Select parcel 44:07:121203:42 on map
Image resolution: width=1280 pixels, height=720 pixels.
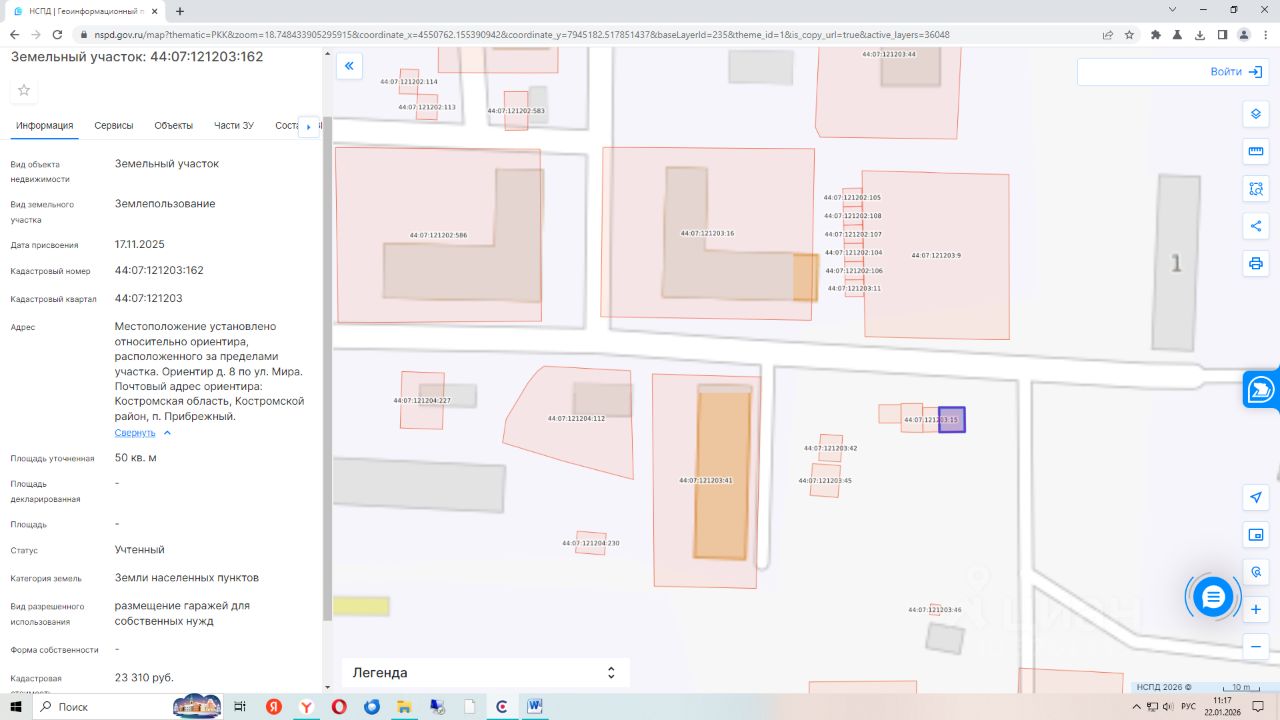pyautogui.click(x=831, y=448)
